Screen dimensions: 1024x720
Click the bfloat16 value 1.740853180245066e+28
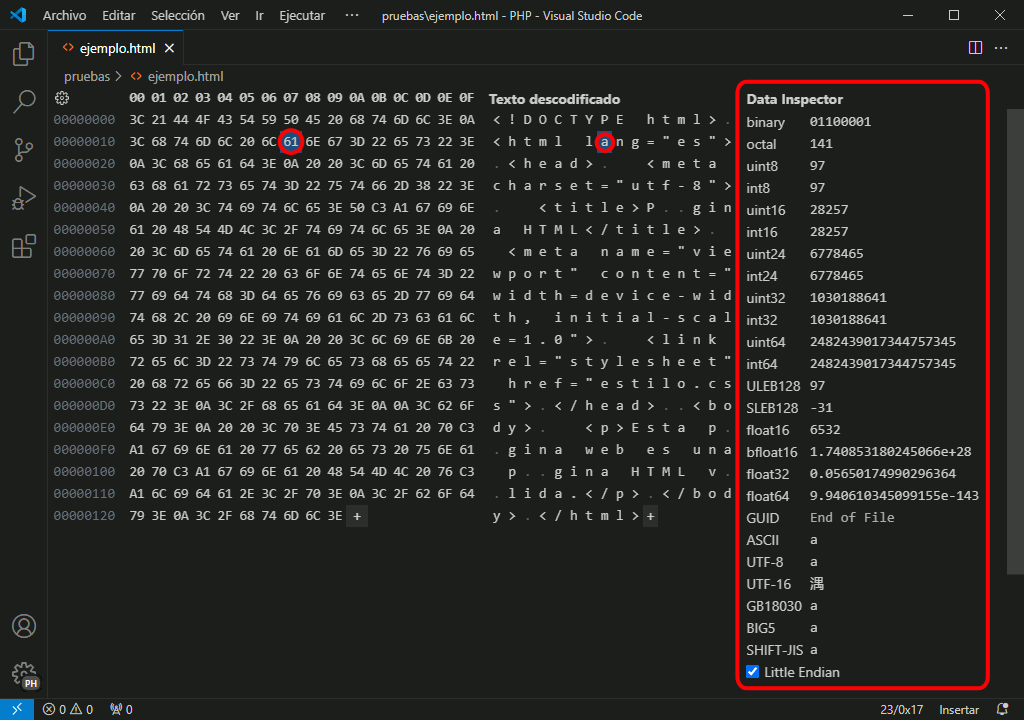891,451
